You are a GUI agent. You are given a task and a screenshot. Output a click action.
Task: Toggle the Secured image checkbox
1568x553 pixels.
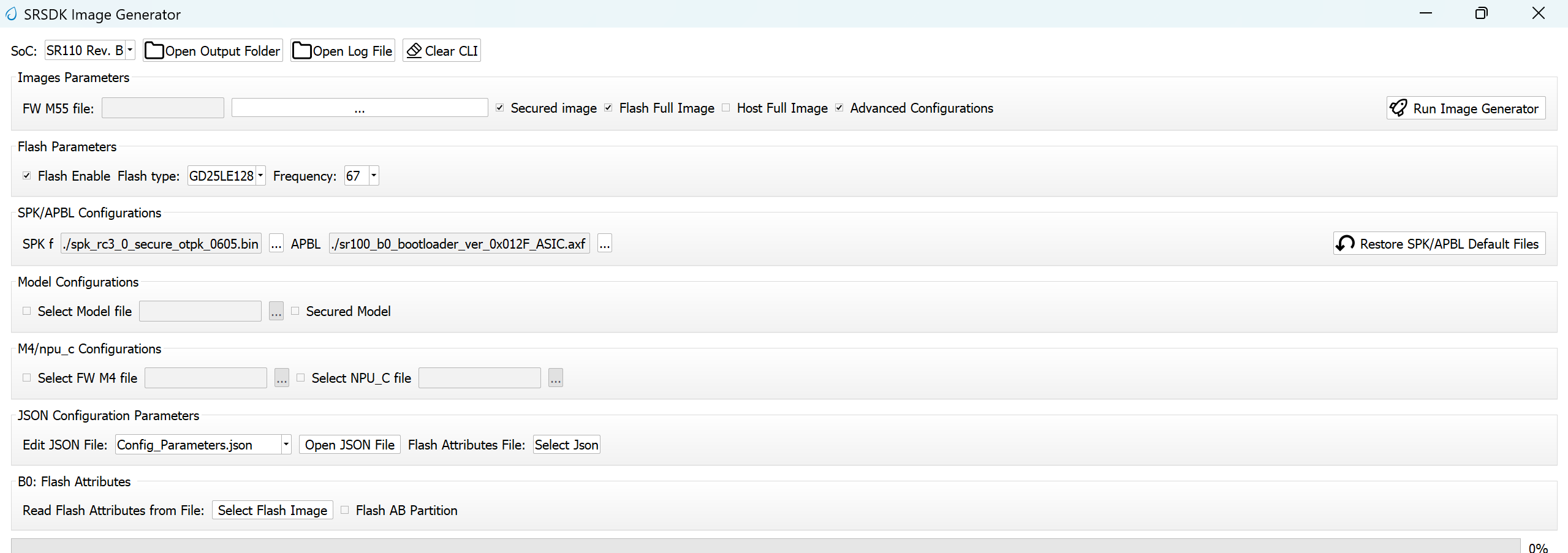(500, 108)
